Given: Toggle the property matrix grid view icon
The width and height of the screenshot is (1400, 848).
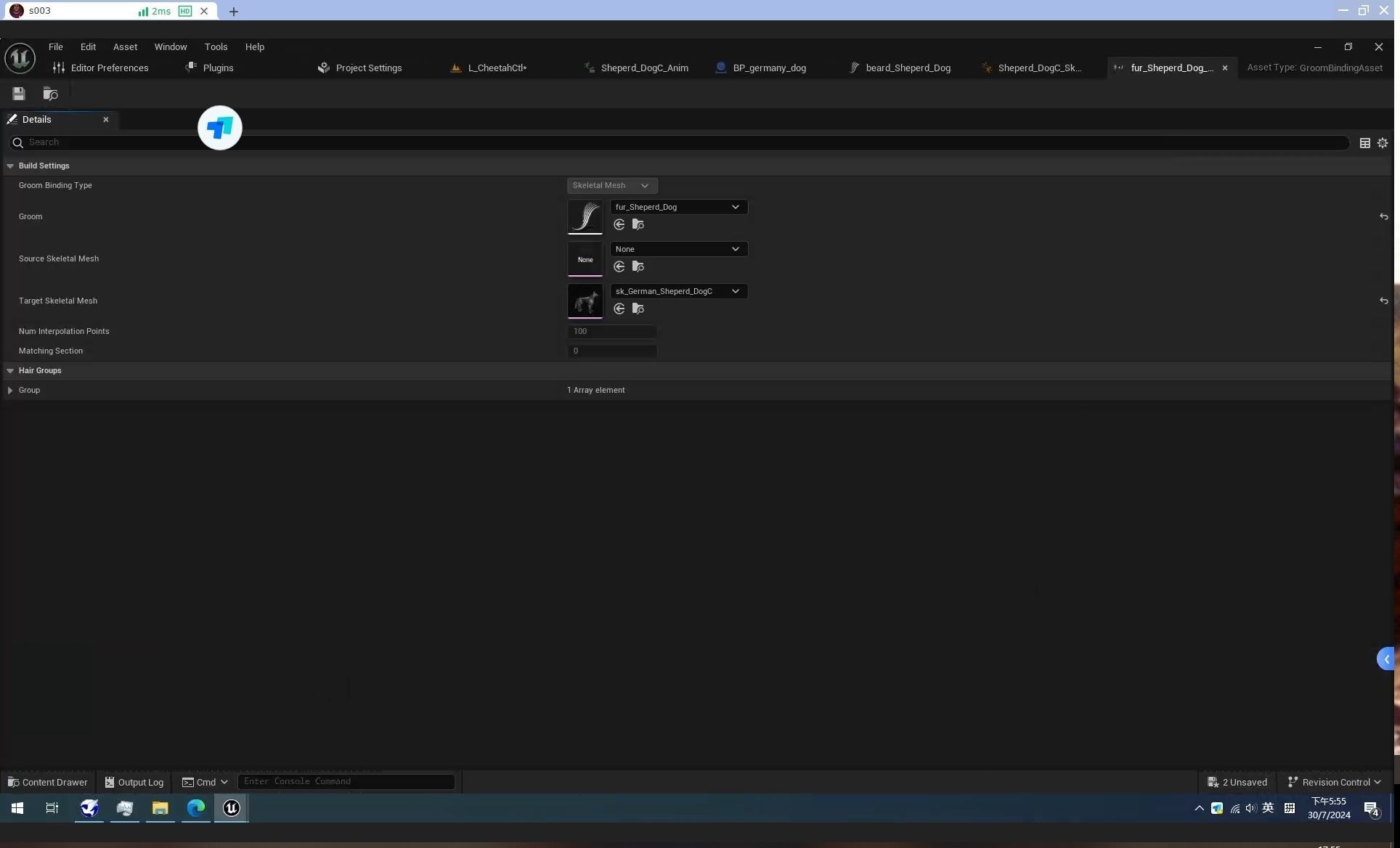Looking at the screenshot, I should point(1365,143).
